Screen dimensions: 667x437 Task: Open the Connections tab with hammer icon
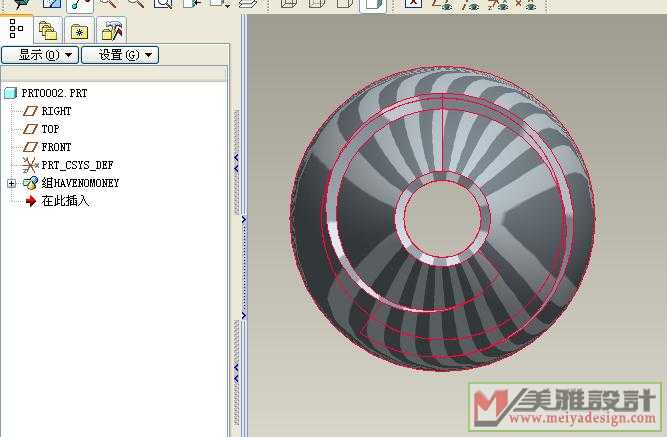click(x=112, y=31)
